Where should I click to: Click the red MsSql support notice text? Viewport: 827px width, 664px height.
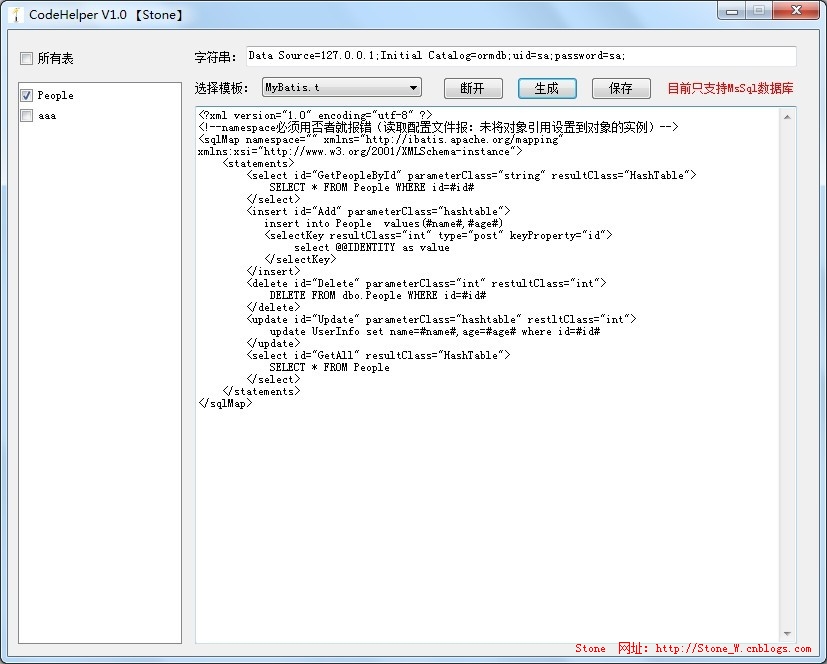(731, 88)
